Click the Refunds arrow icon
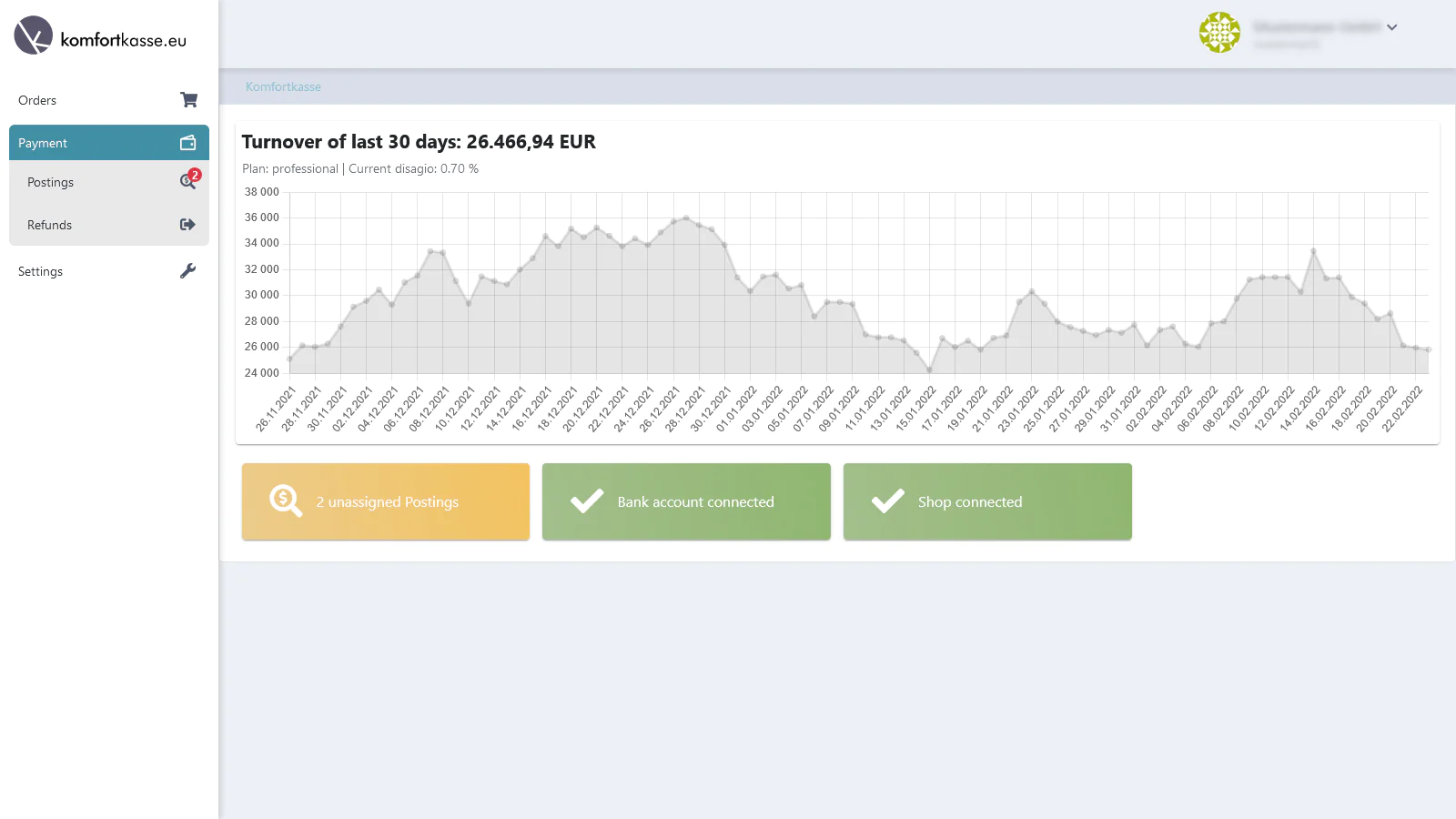 pyautogui.click(x=188, y=225)
